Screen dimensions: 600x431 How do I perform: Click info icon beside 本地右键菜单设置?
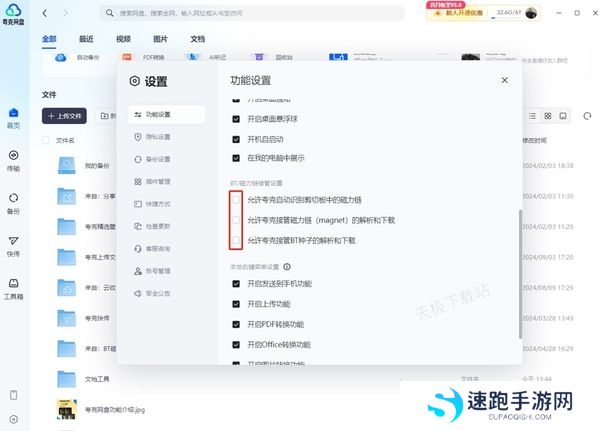pos(287,267)
